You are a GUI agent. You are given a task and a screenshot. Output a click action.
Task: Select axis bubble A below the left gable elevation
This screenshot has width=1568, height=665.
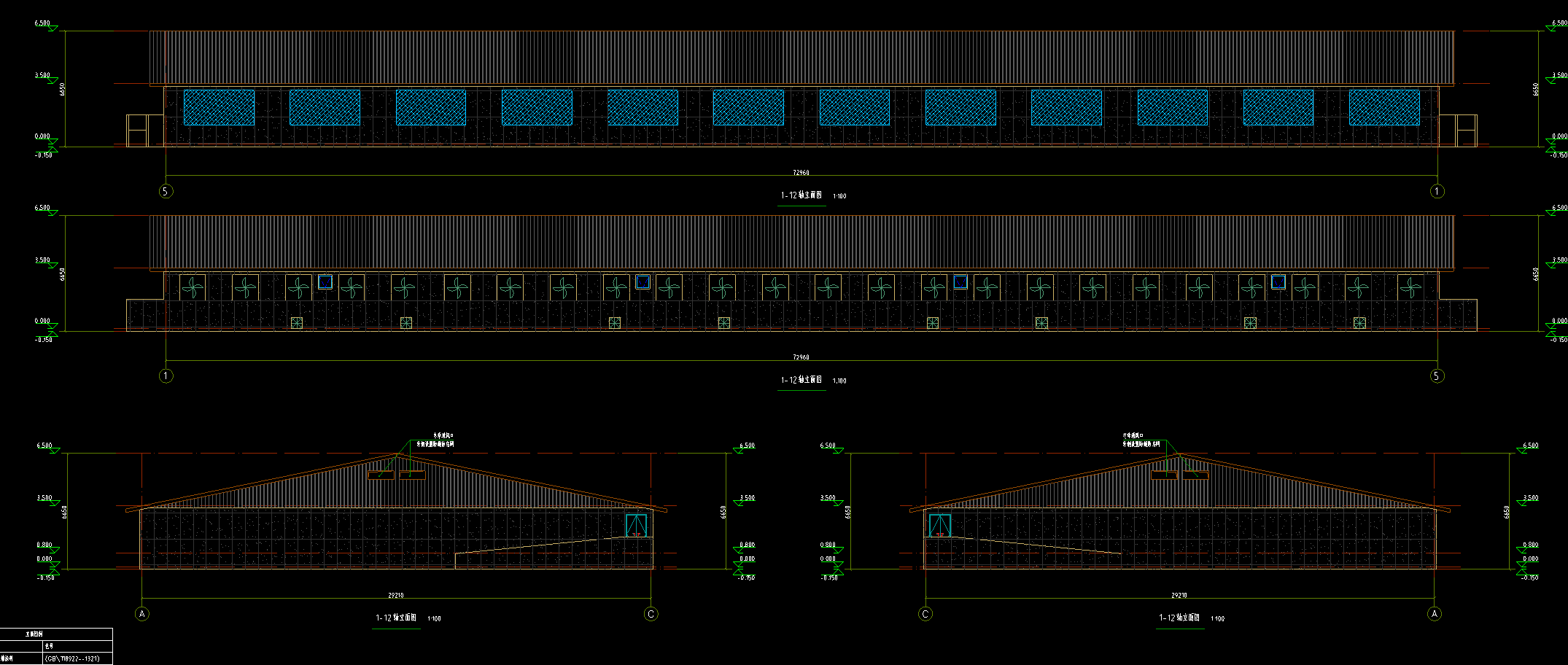[142, 614]
